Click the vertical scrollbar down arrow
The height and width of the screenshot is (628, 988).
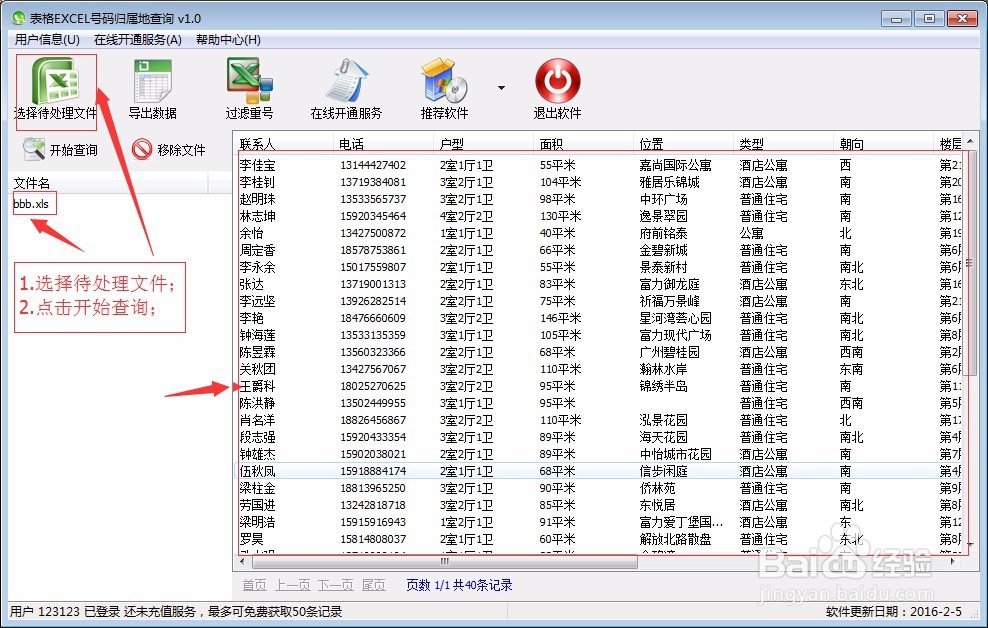click(x=970, y=543)
